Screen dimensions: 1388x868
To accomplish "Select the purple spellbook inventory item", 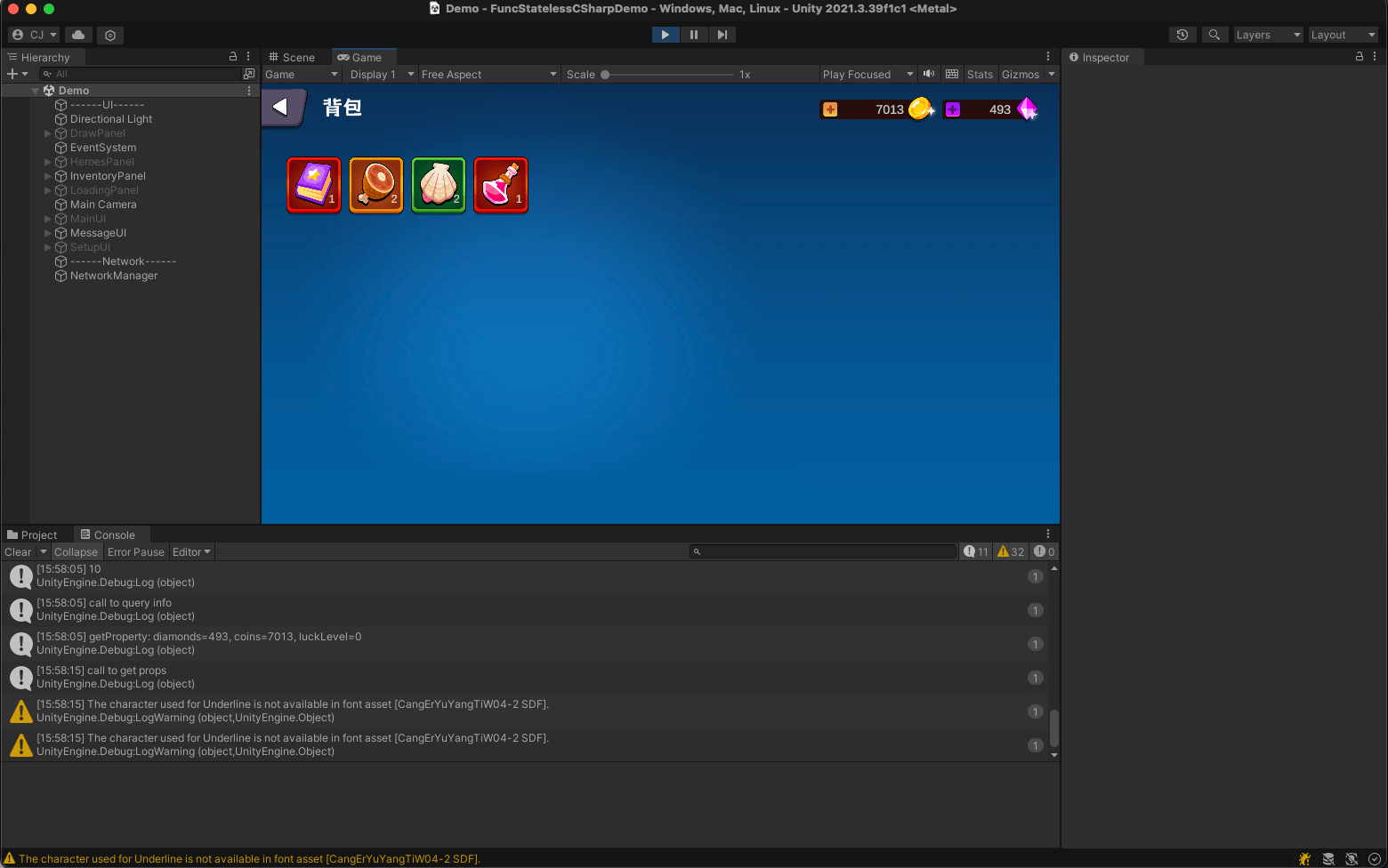I will (x=314, y=185).
